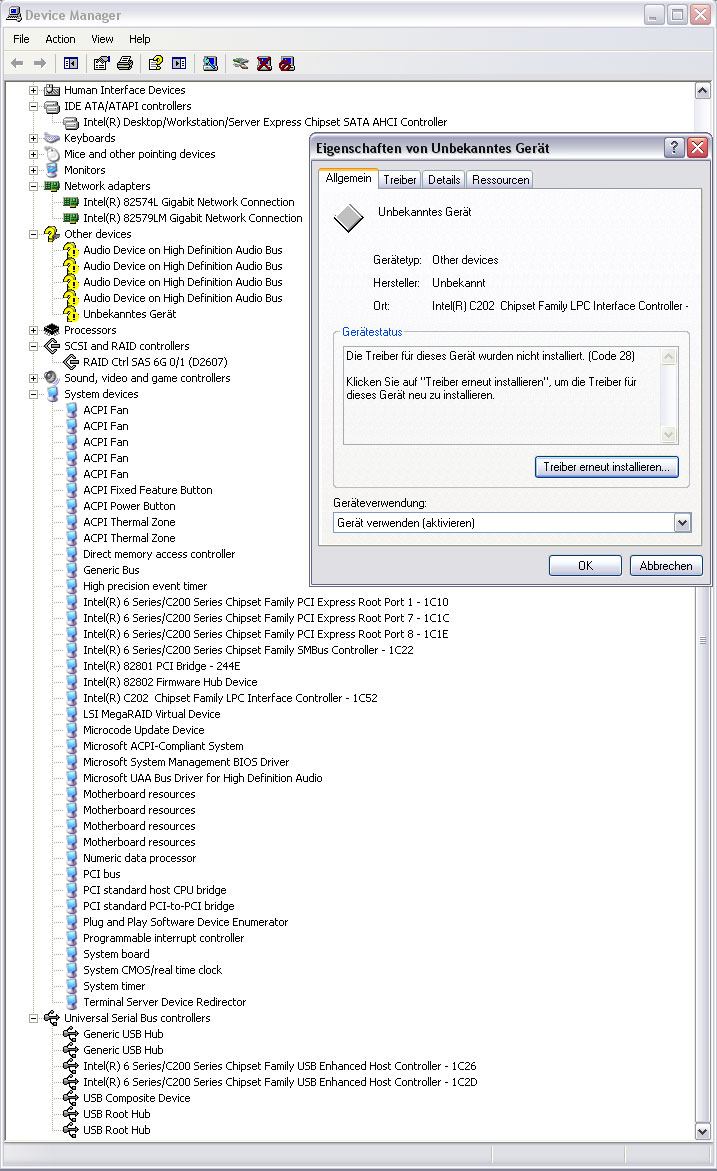
Task: Click the RAID Ctrl SAS 6G controller icon
Action: tap(71, 362)
